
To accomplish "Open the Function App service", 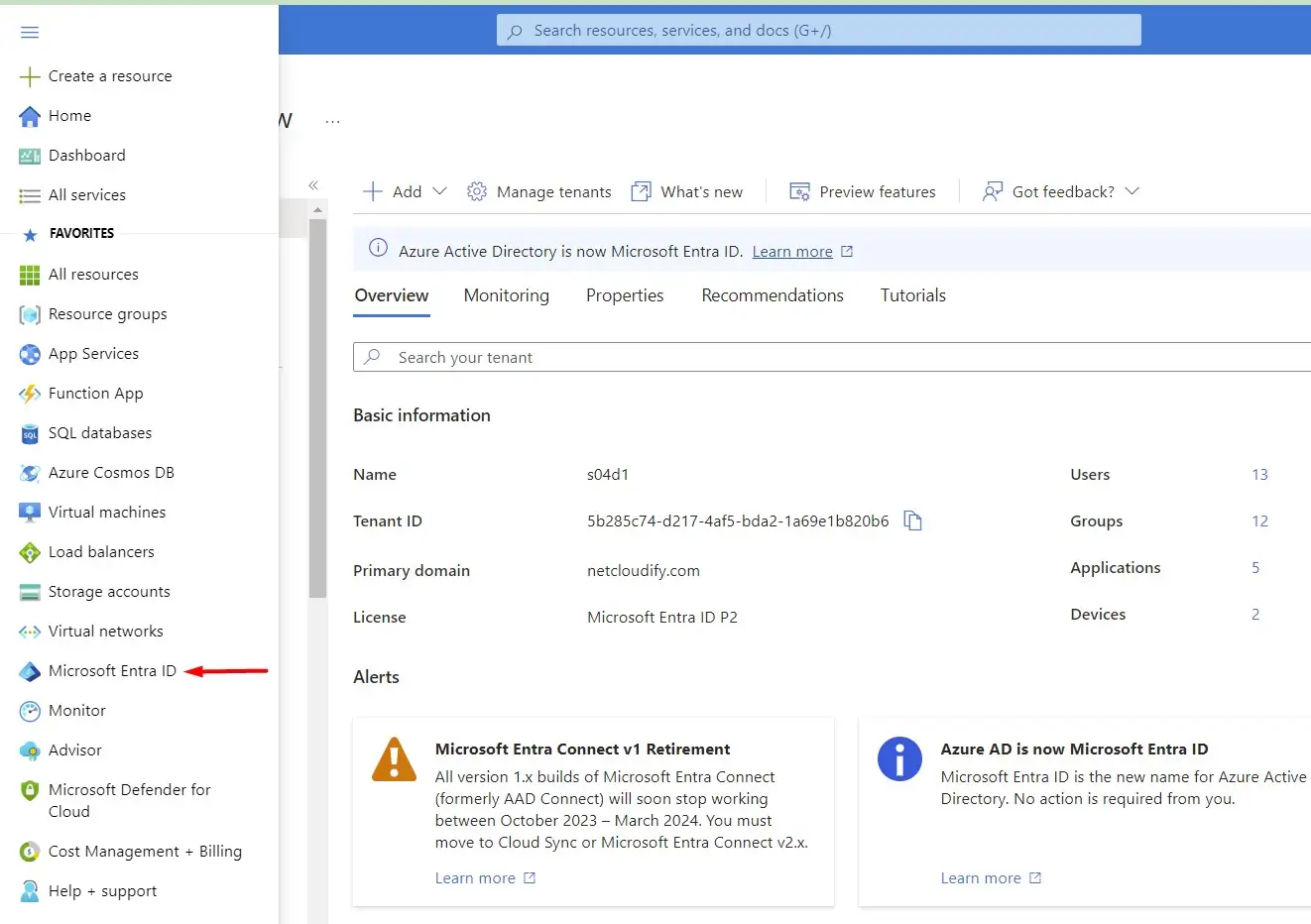I will pyautogui.click(x=93, y=393).
